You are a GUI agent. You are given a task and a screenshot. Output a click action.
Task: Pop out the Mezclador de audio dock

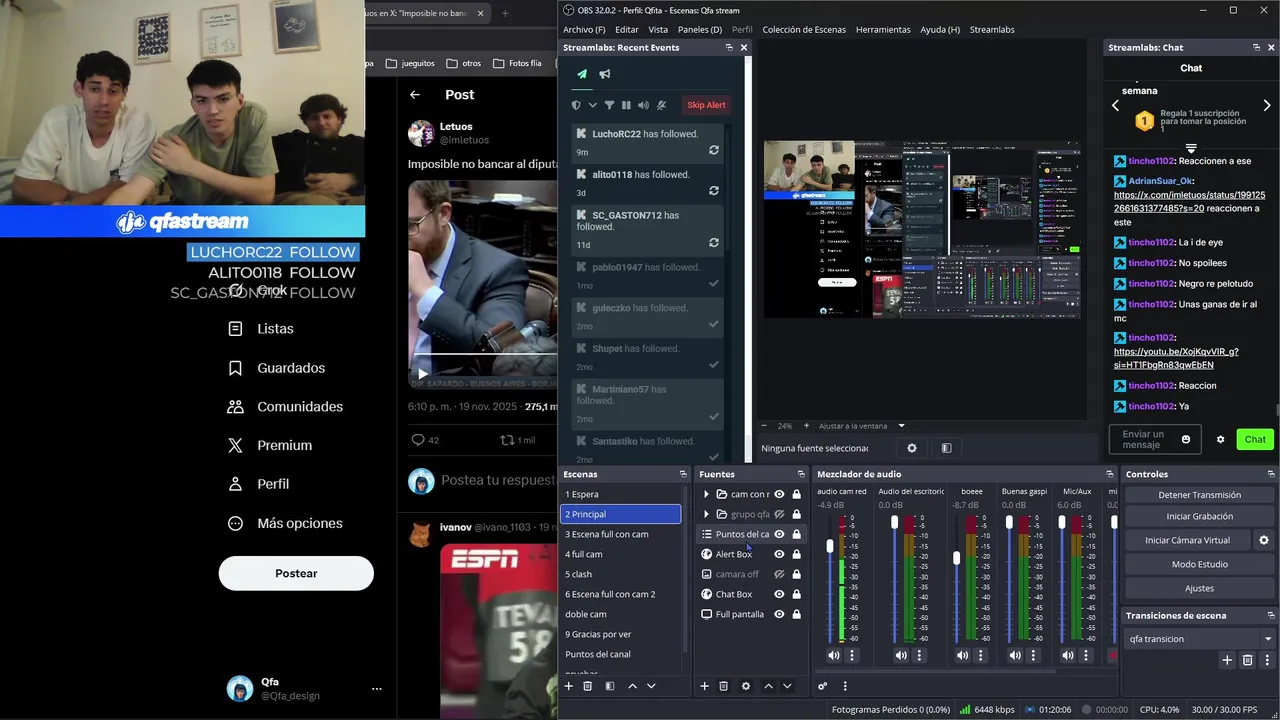point(1109,474)
